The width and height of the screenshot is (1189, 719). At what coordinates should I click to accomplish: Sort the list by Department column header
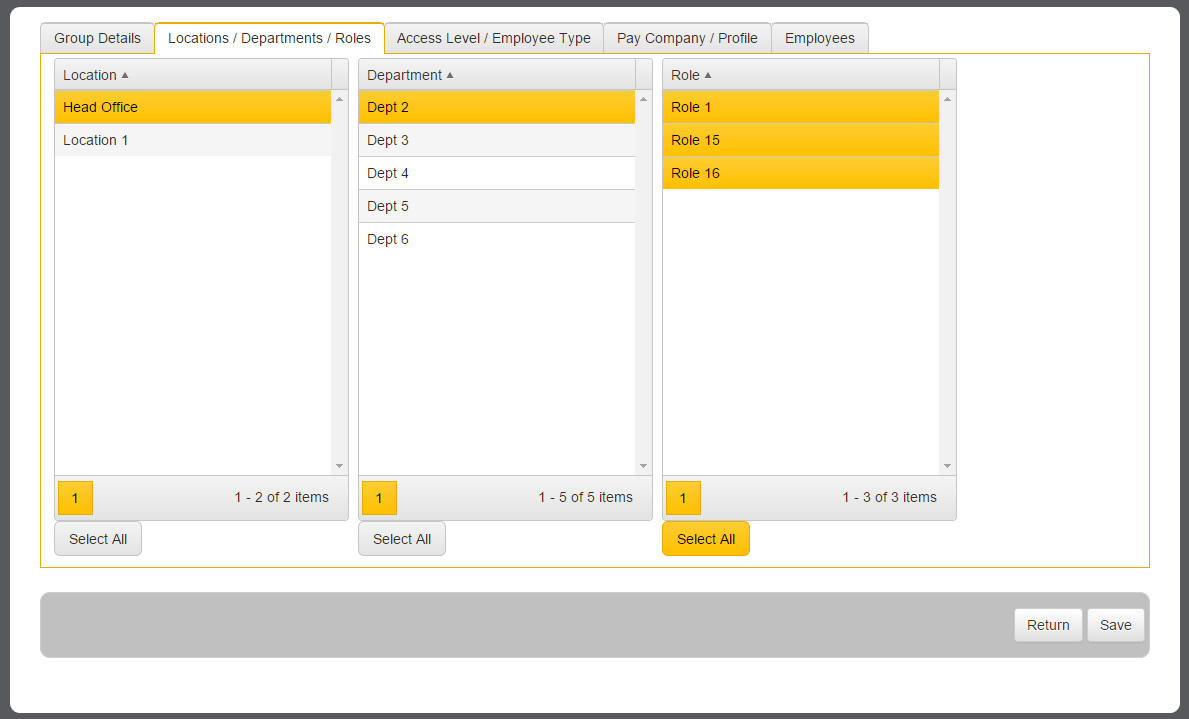[497, 75]
